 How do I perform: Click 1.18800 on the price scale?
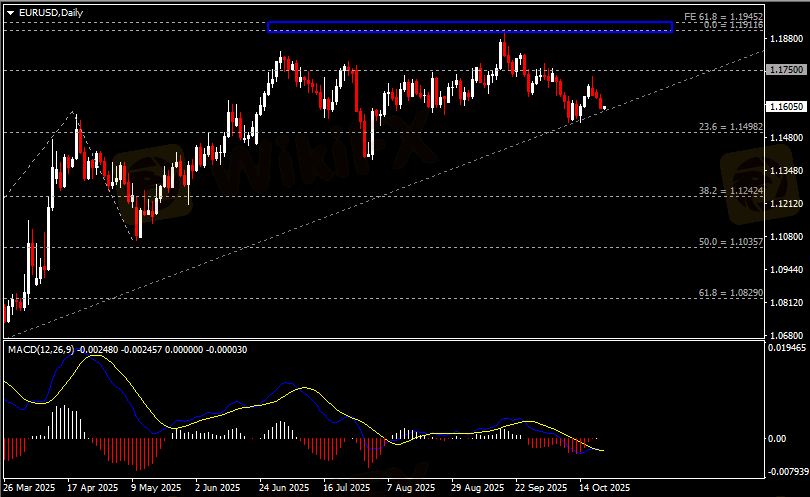point(785,39)
